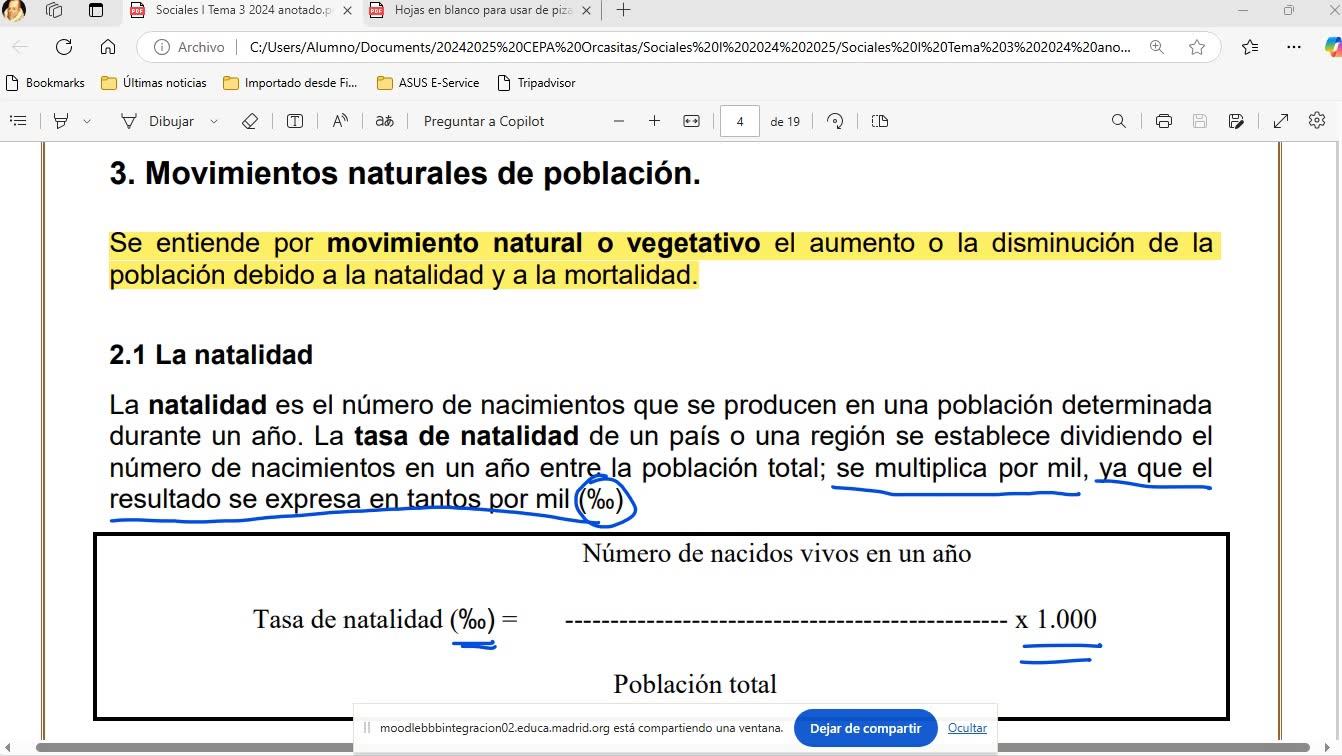This screenshot has height=756, width=1342.
Task: Rotate the PDF page
Action: (x=835, y=121)
